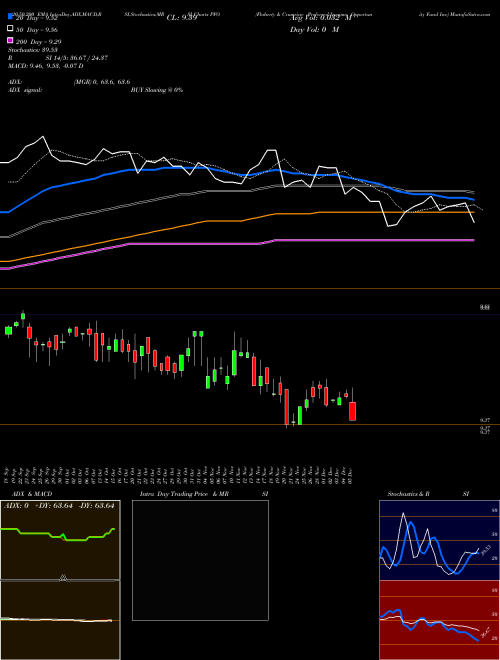Click the white 50 Day legend swatch
Screen dimensions: 500x660
coord(10,29)
